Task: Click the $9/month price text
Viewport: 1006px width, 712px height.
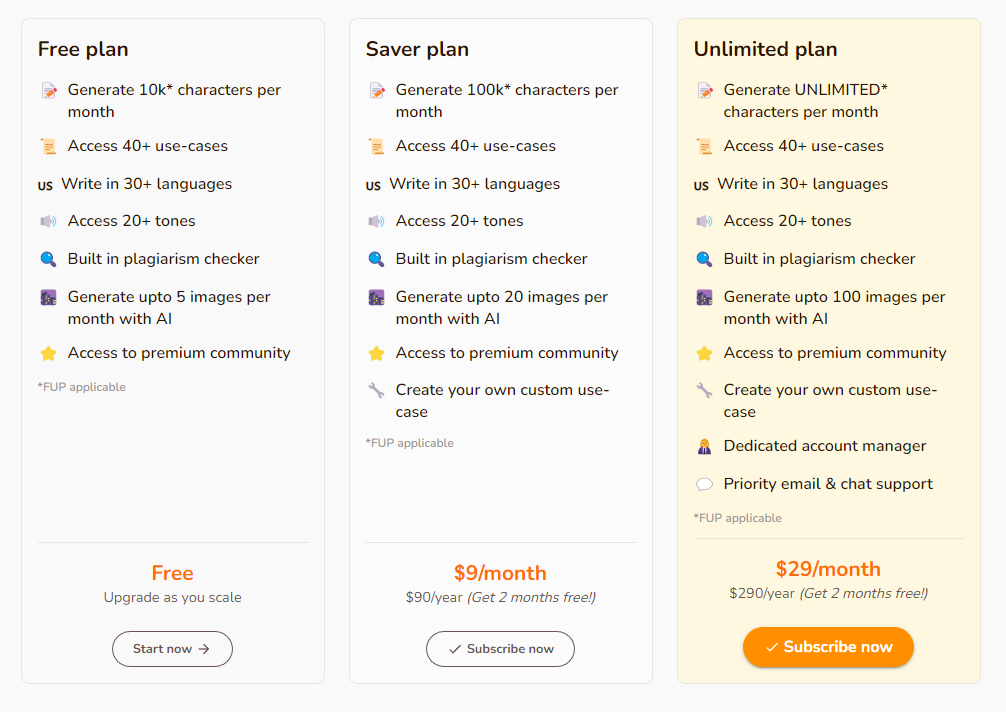Action: (x=500, y=573)
